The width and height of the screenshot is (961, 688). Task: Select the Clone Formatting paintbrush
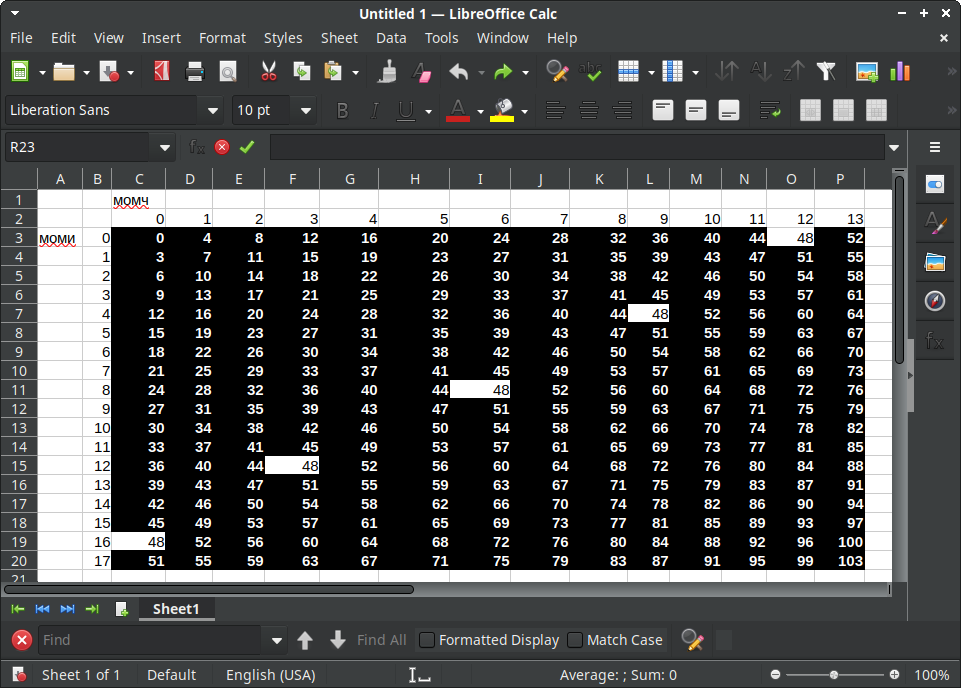(x=387, y=72)
